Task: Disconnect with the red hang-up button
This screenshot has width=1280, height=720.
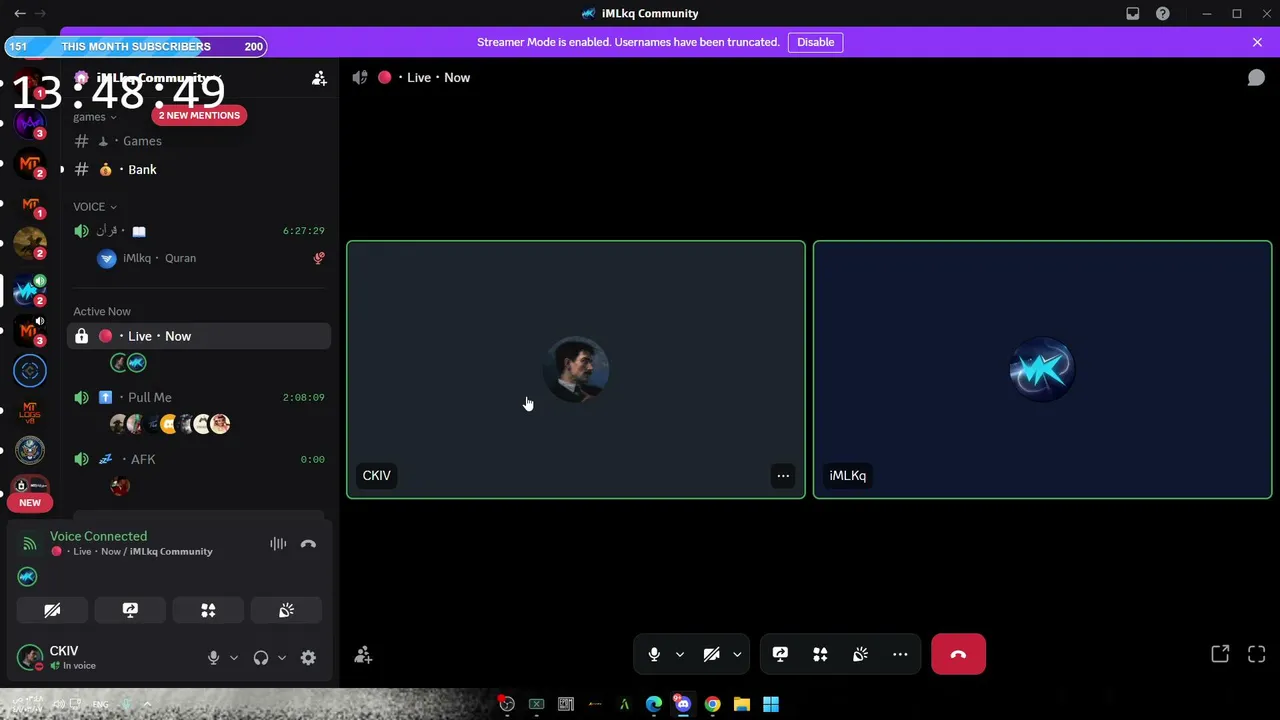Action: click(958, 655)
